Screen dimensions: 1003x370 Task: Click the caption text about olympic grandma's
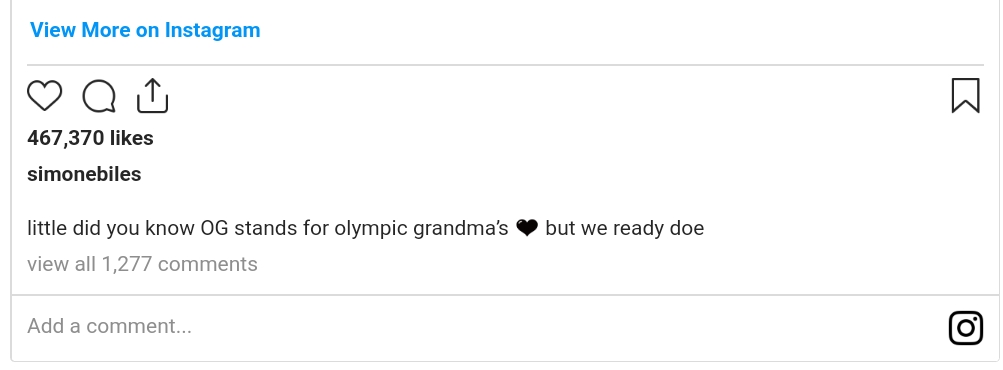[x=365, y=229]
